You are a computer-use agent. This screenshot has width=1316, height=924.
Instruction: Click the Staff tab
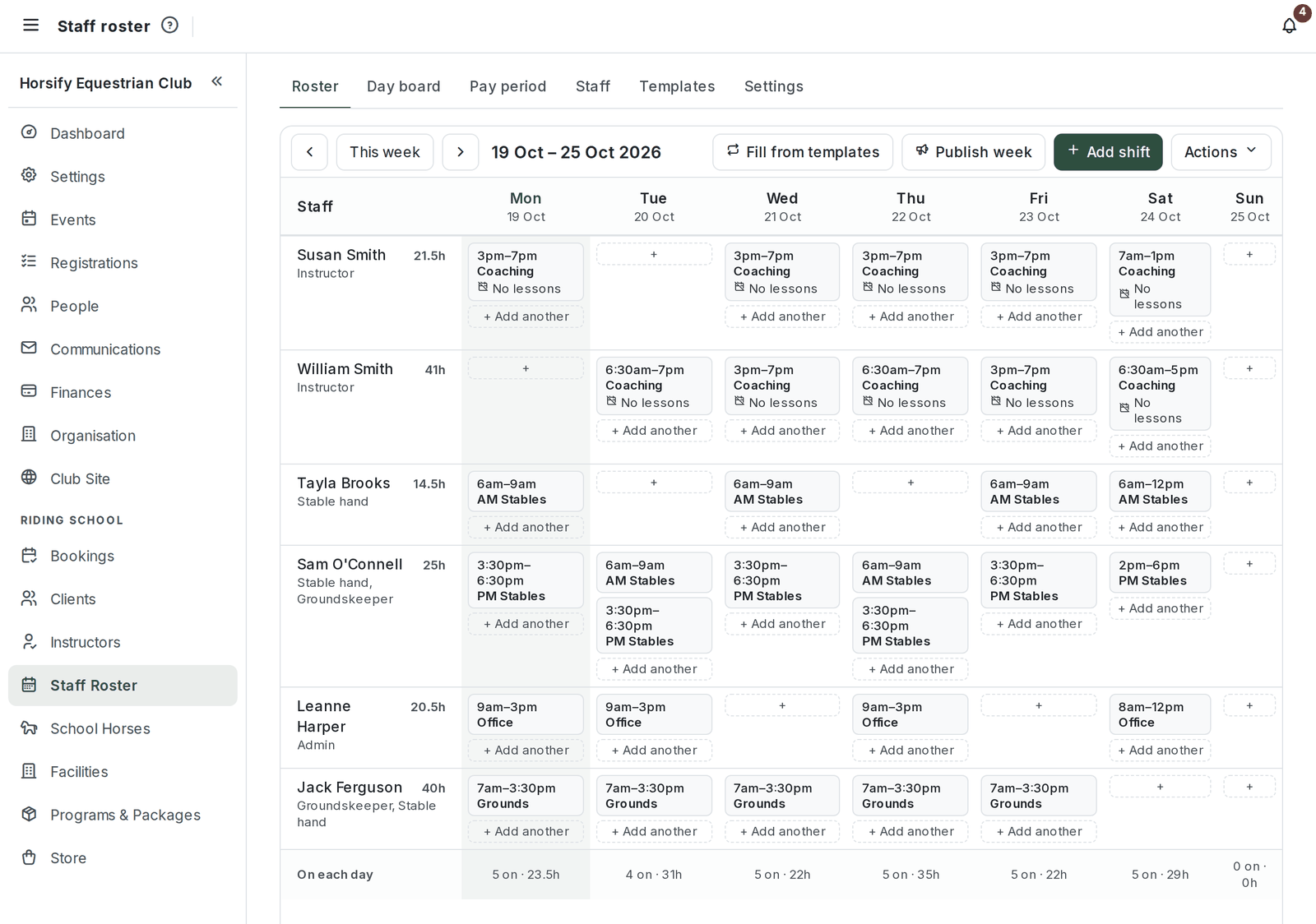click(x=592, y=86)
